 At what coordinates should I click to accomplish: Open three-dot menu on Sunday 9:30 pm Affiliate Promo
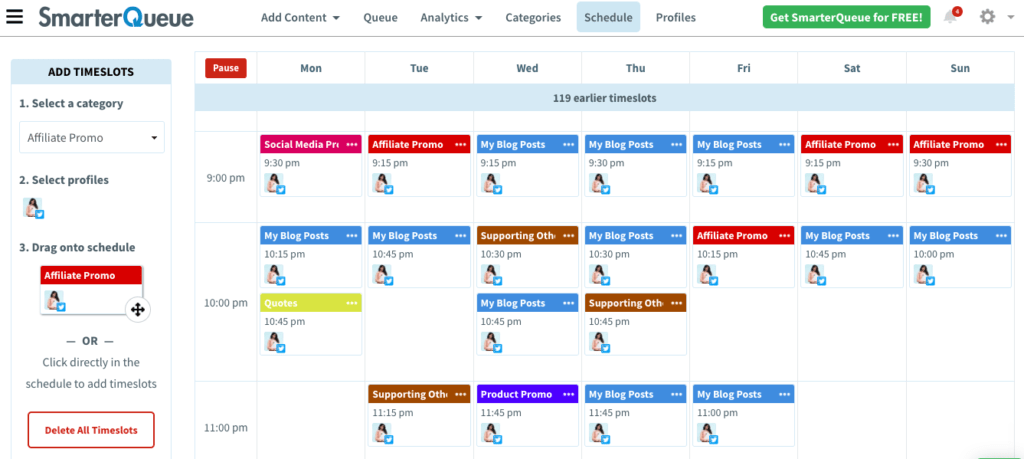(1002, 144)
